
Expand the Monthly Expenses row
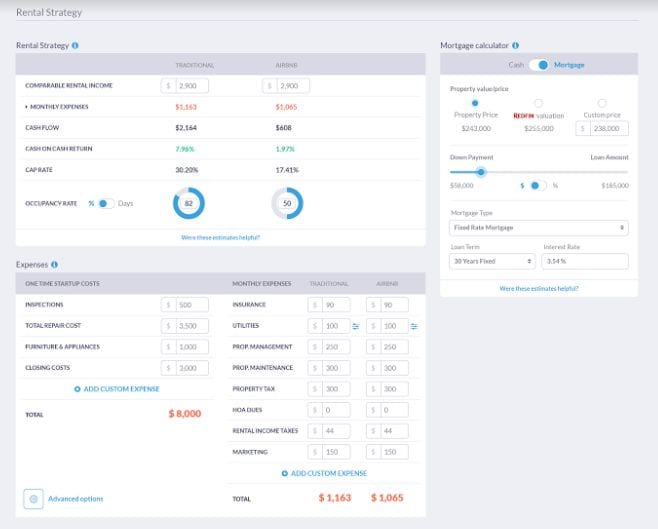(27, 106)
